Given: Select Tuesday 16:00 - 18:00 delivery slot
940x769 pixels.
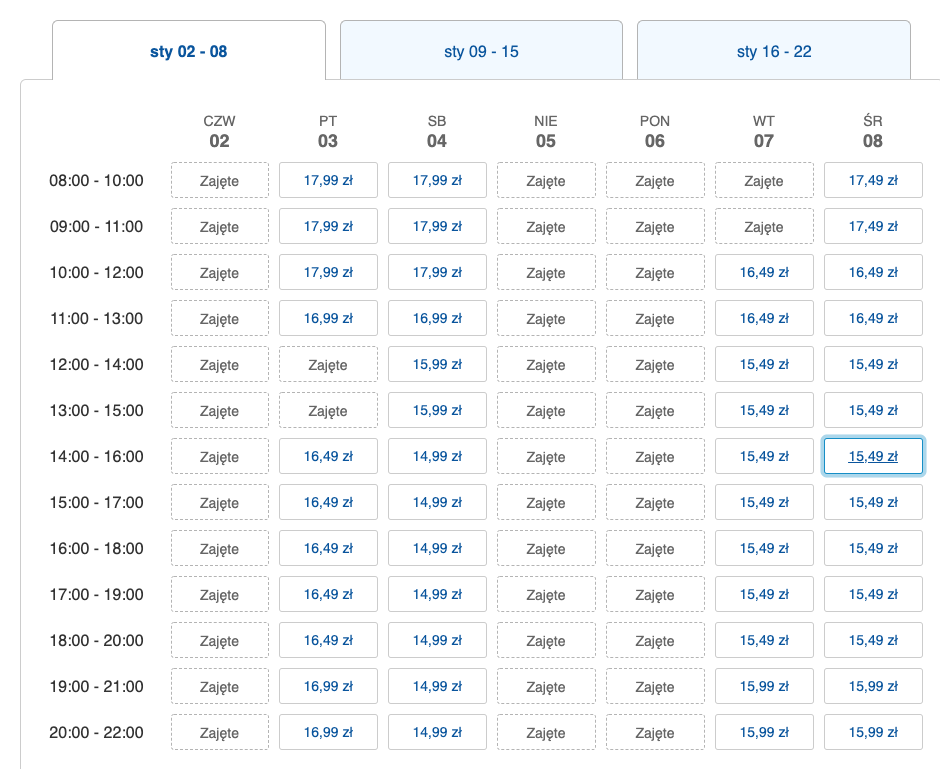Looking at the screenshot, I should point(764,549).
